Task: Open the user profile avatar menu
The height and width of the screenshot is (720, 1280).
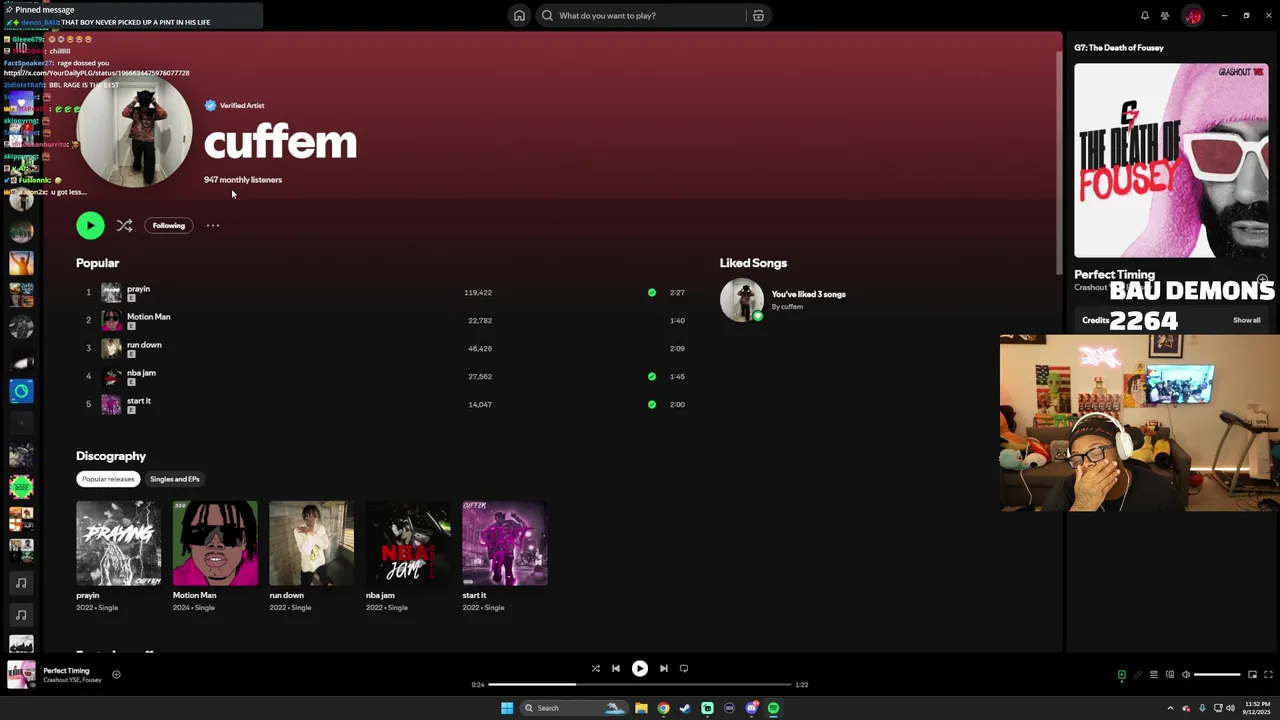Action: [x=1192, y=15]
